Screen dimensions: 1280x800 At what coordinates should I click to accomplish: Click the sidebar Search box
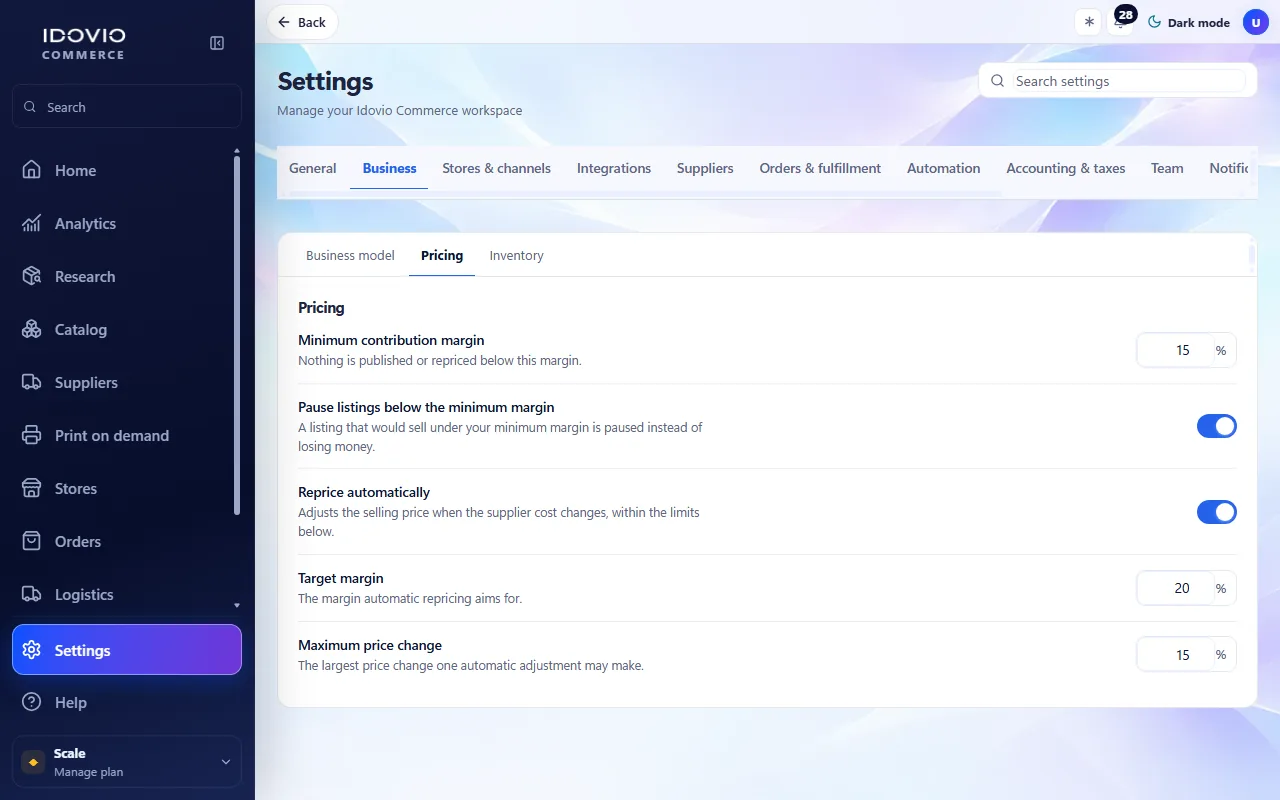pos(127,107)
